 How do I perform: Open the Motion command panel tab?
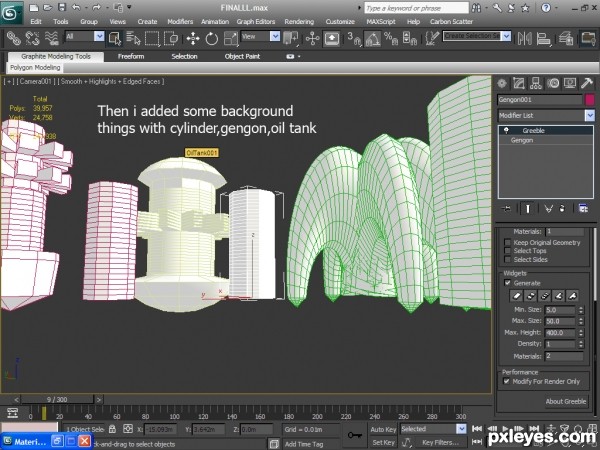[x=553, y=83]
